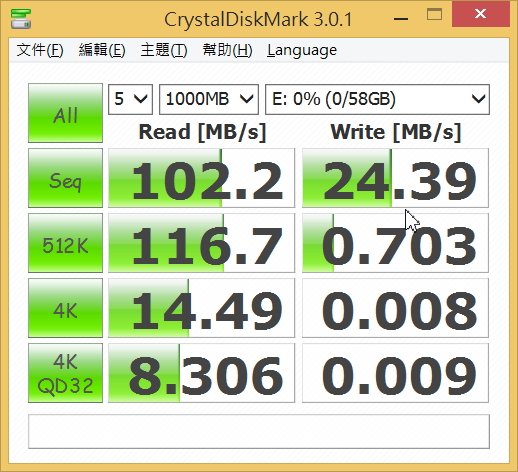Expand the drive selector showing E: 0%
This screenshot has width=518, height=472.
pos(377,99)
